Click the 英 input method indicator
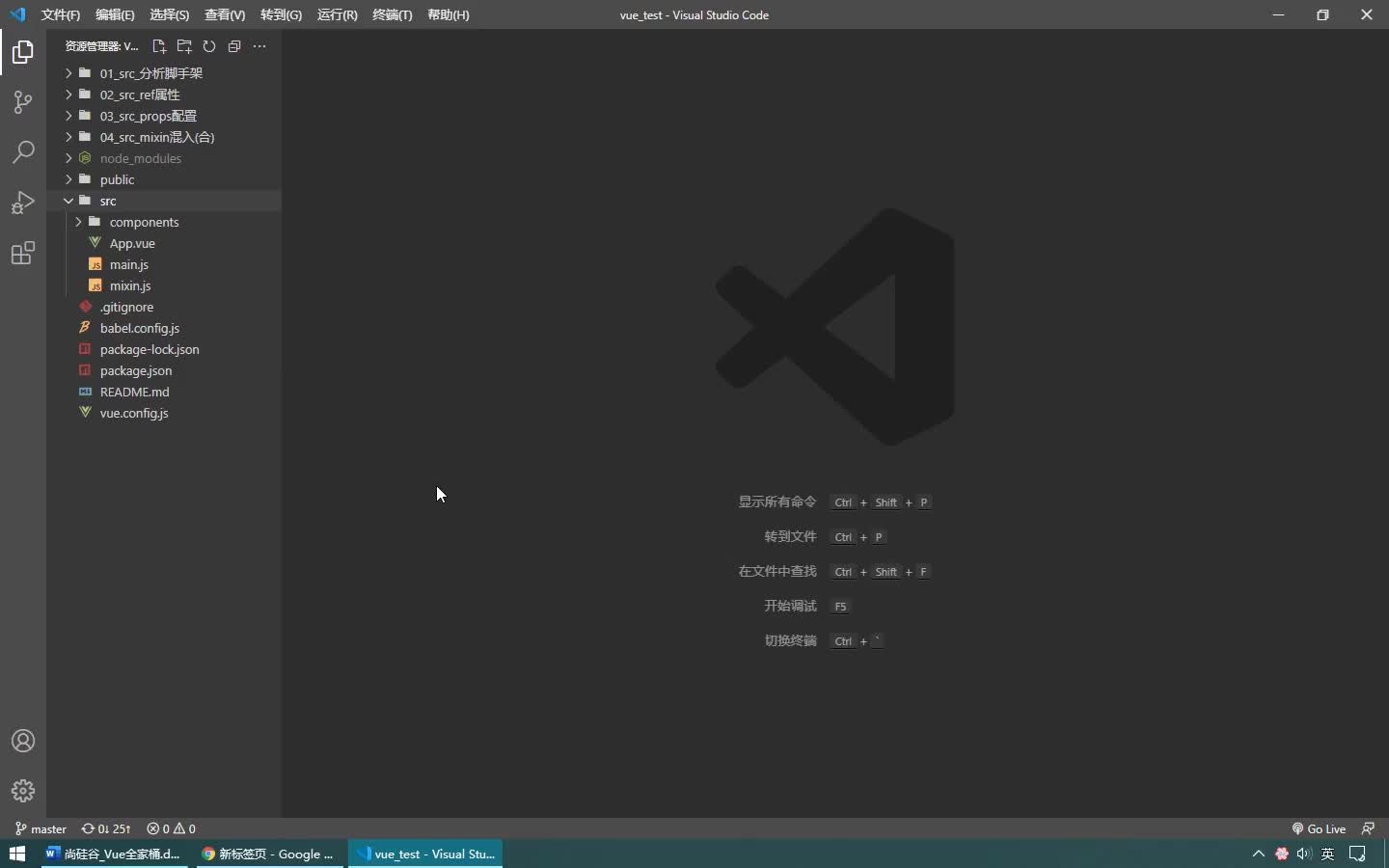This screenshot has width=1389, height=868. pyautogui.click(x=1328, y=854)
